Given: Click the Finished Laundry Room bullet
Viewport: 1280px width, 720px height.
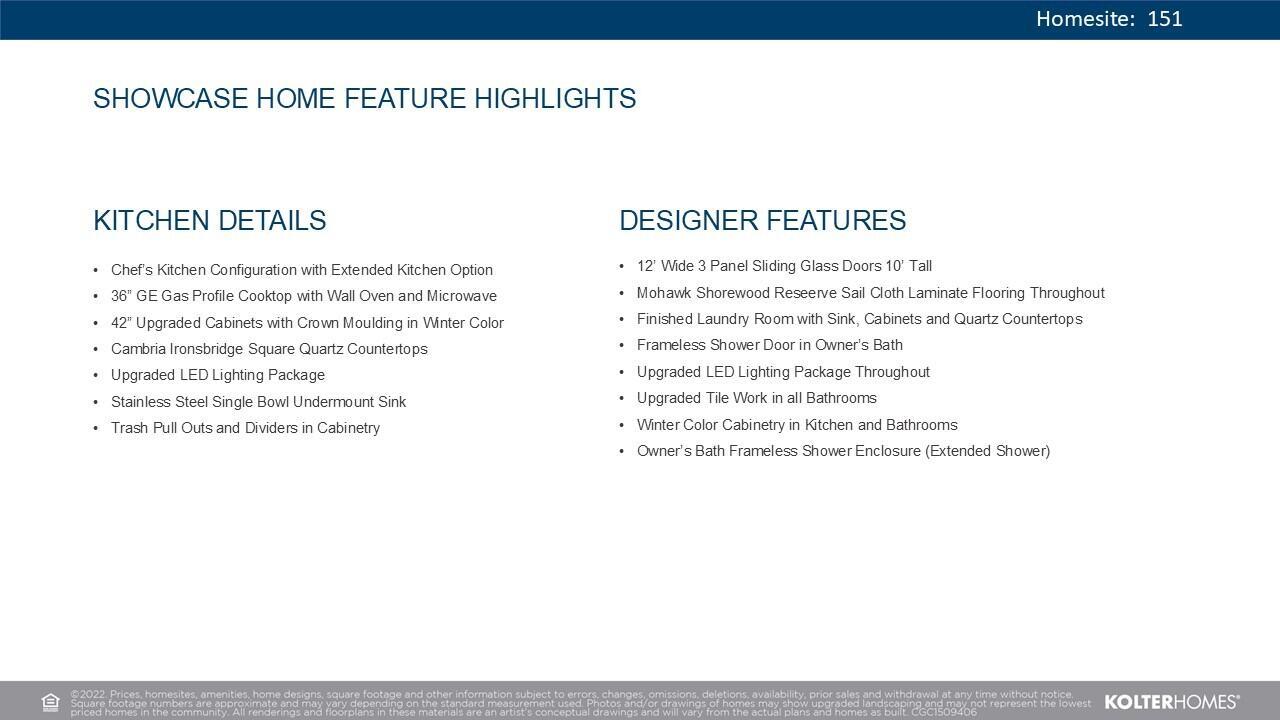Looking at the screenshot, I should point(859,319).
